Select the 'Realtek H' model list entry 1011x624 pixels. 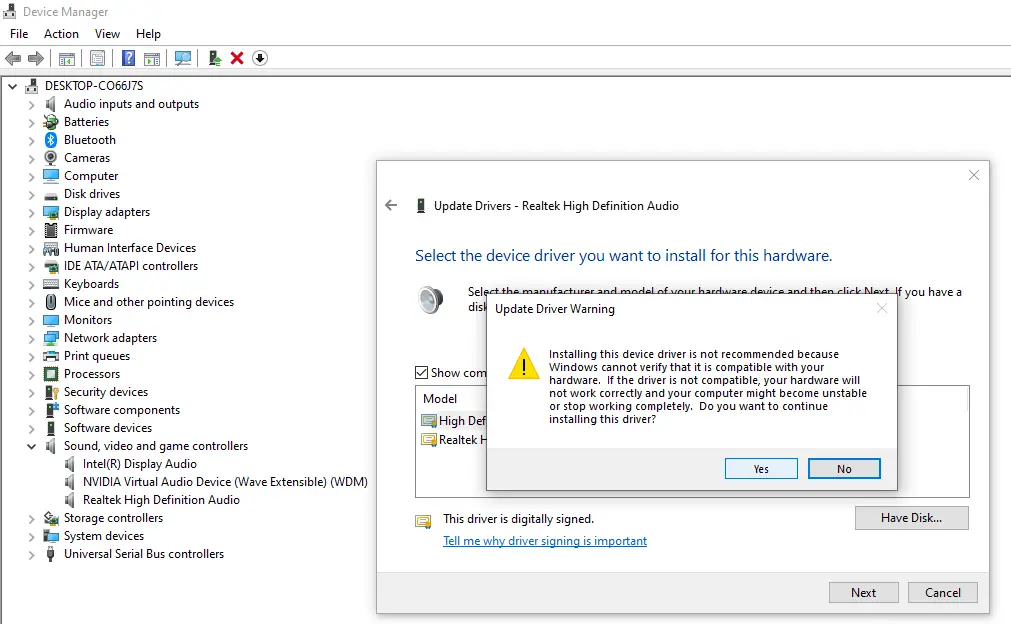point(454,440)
